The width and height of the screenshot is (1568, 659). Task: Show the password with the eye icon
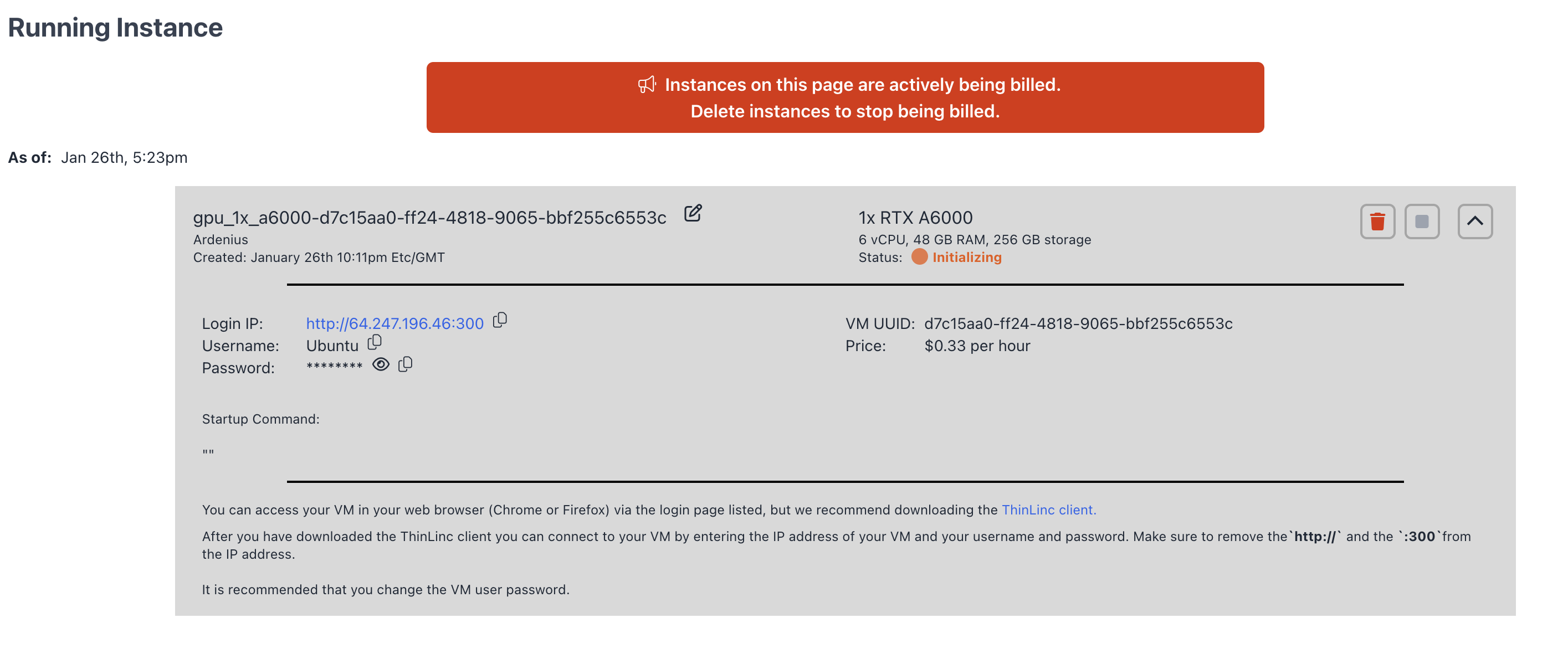click(381, 364)
